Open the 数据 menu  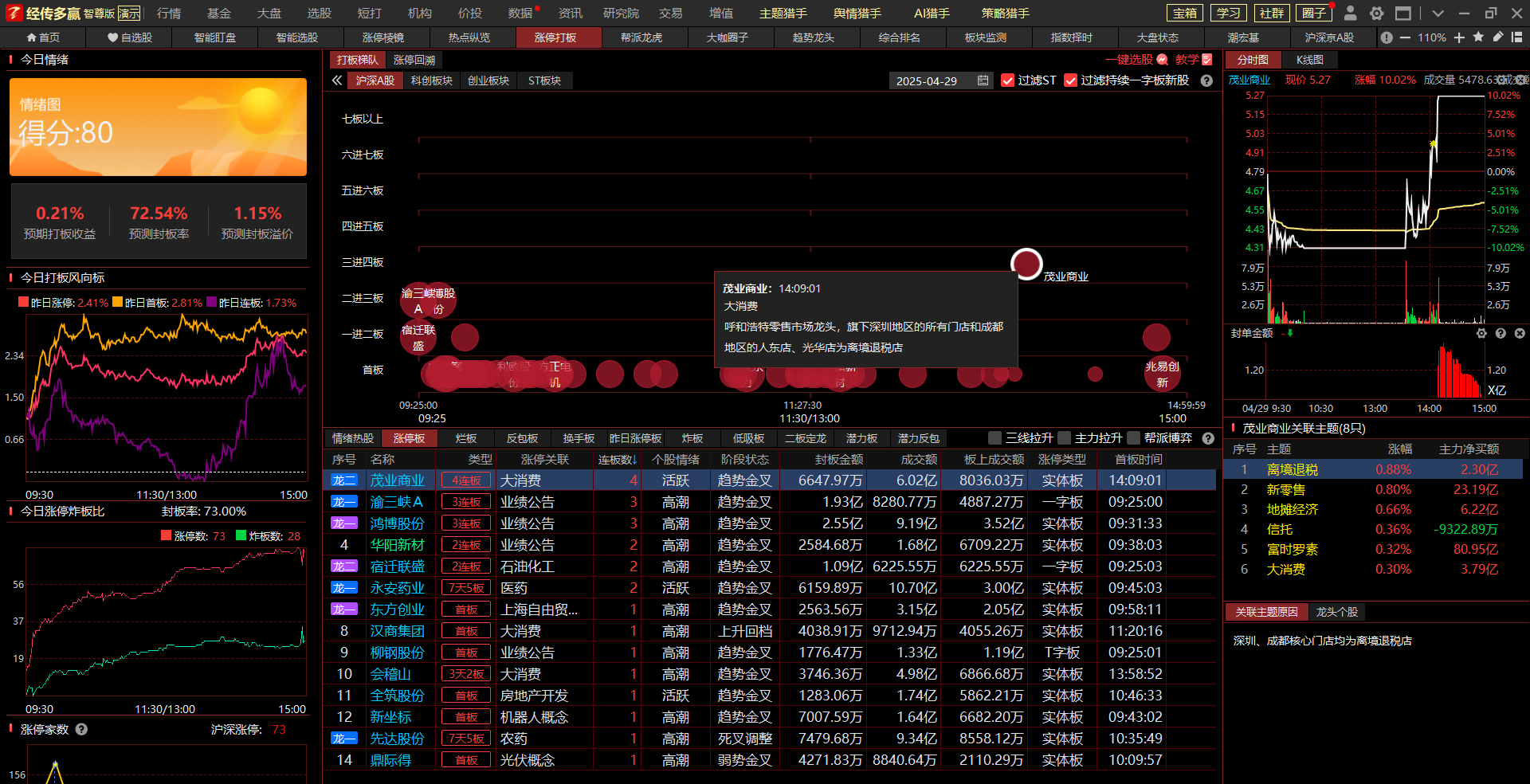click(x=520, y=13)
